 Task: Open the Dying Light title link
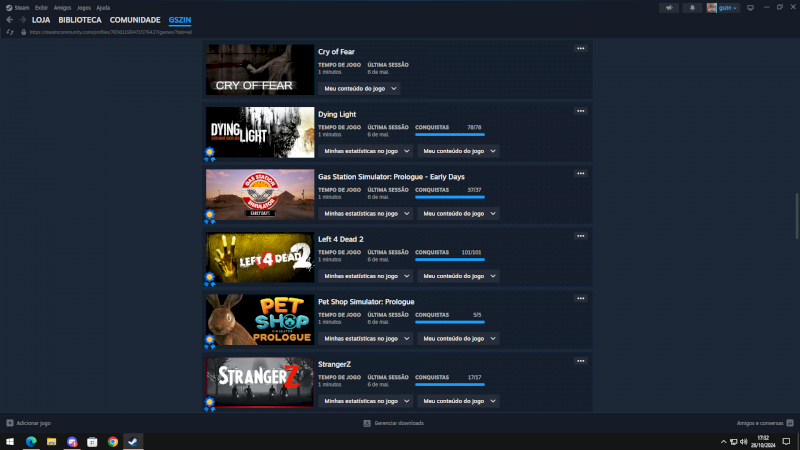pyautogui.click(x=337, y=114)
